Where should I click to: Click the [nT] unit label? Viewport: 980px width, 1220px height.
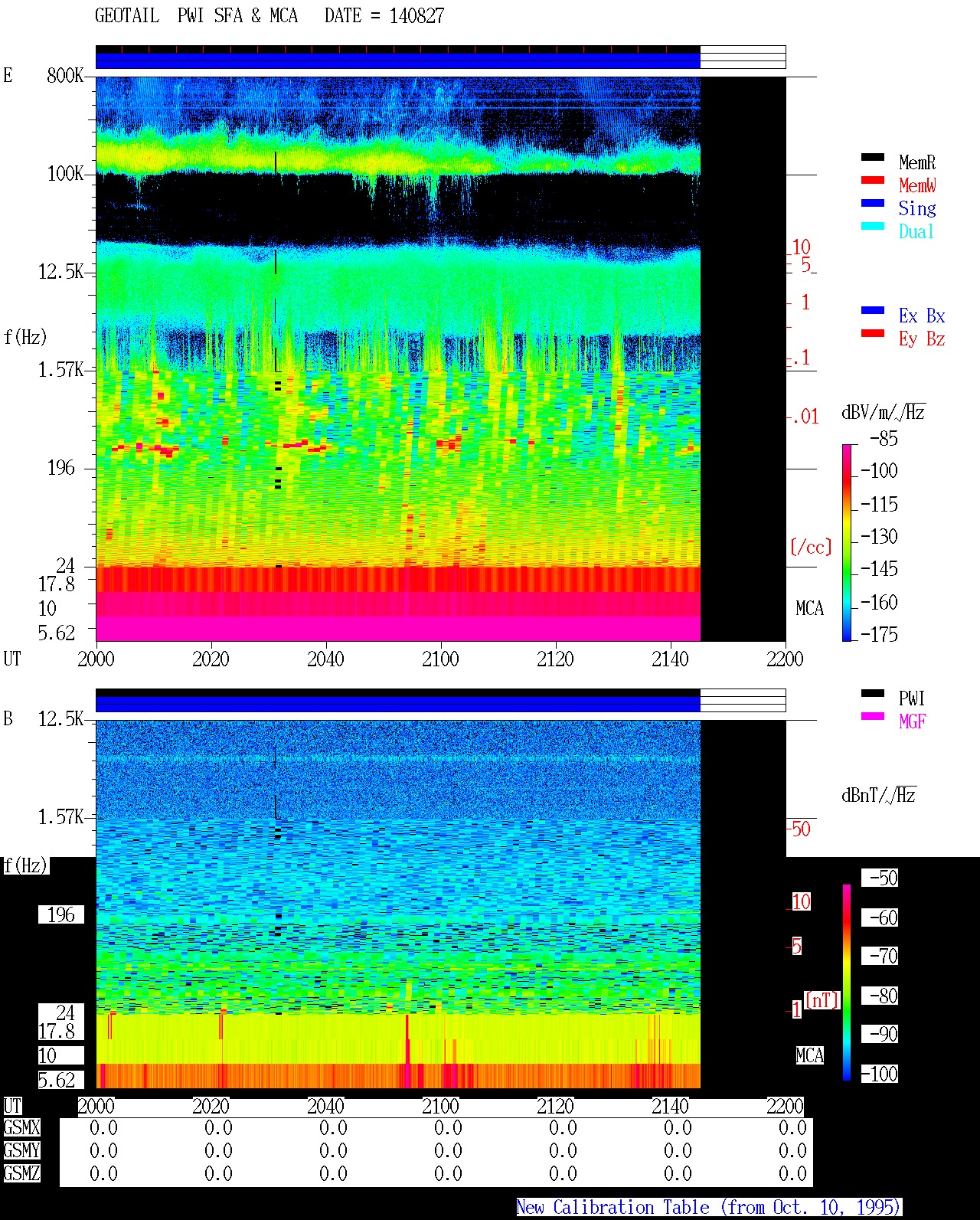tap(822, 1000)
